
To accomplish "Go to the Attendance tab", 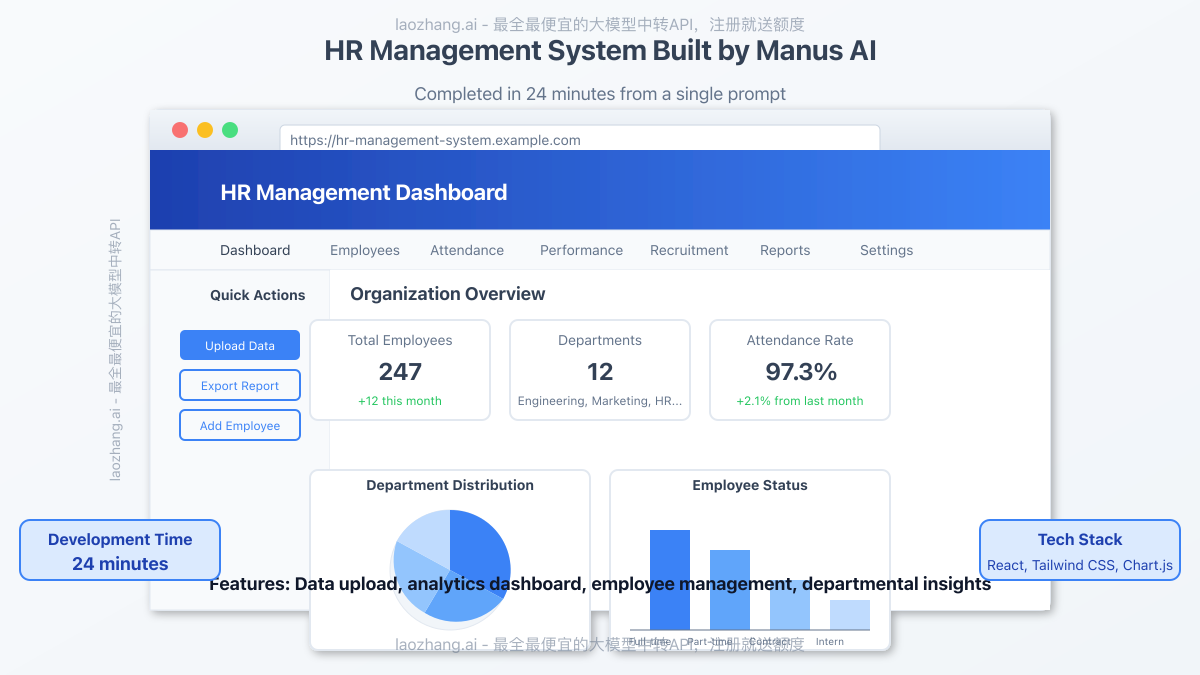I will [467, 250].
